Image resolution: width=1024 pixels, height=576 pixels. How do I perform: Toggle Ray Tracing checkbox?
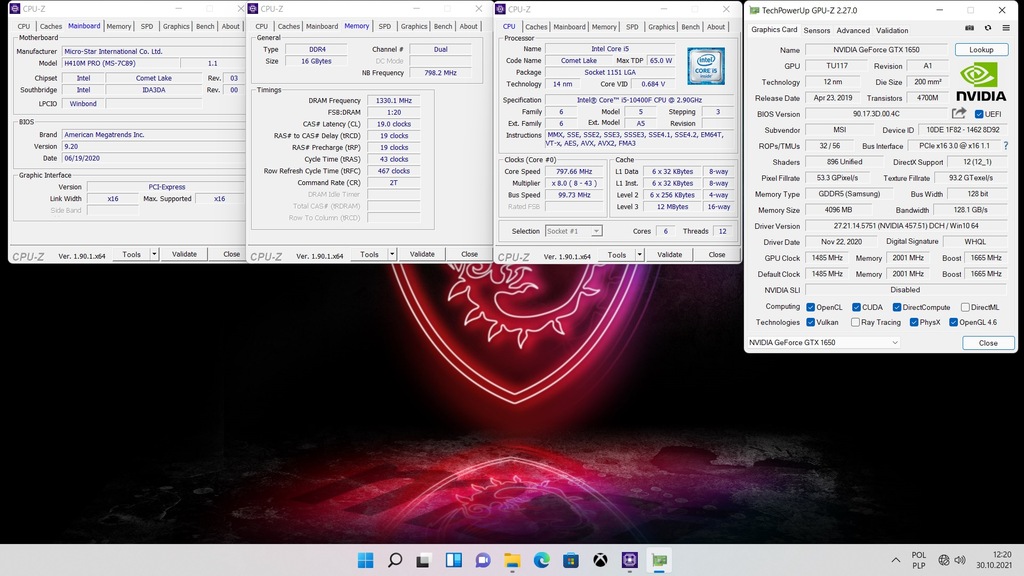point(855,322)
